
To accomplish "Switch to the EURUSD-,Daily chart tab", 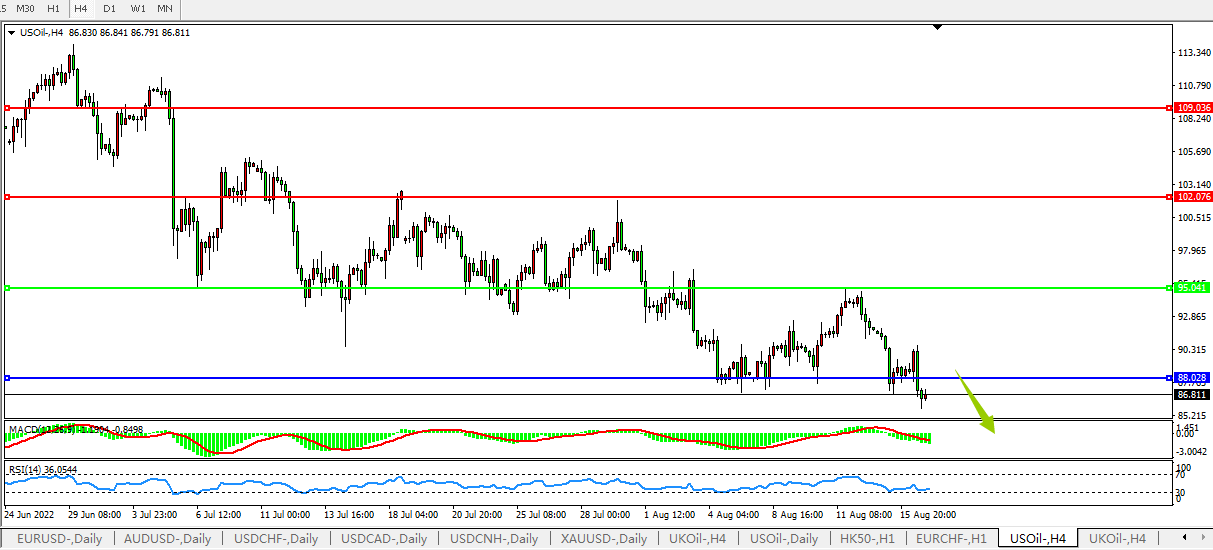I will (59, 539).
